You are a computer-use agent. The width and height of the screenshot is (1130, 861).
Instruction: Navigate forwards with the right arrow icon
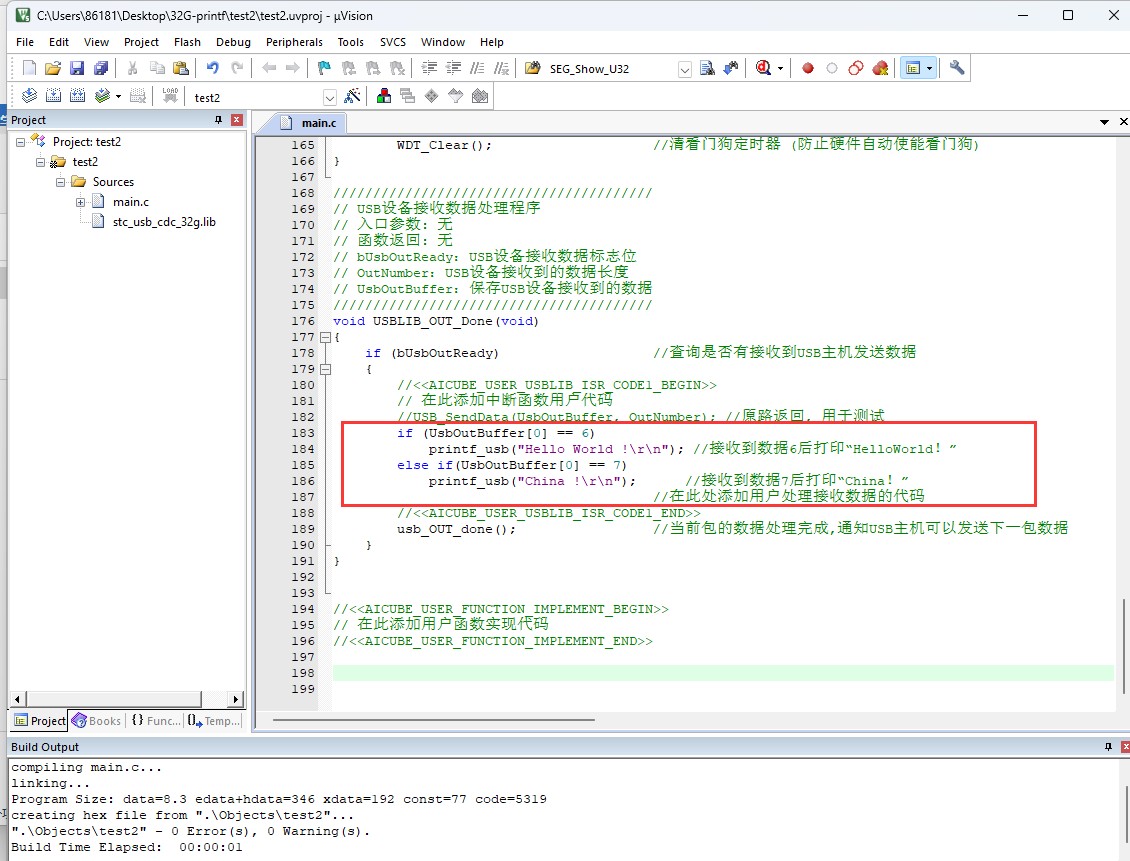[x=293, y=68]
